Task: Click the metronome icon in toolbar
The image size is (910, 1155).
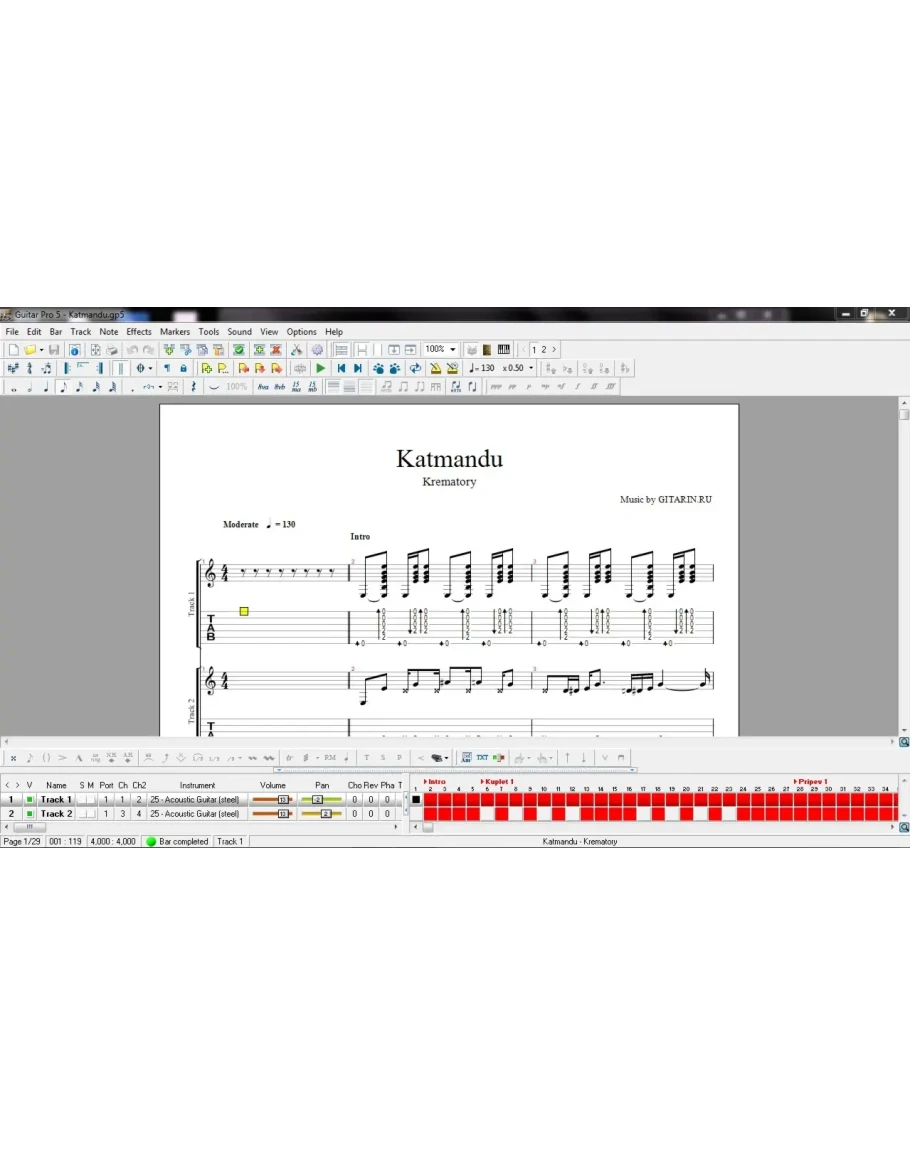Action: click(x=436, y=368)
